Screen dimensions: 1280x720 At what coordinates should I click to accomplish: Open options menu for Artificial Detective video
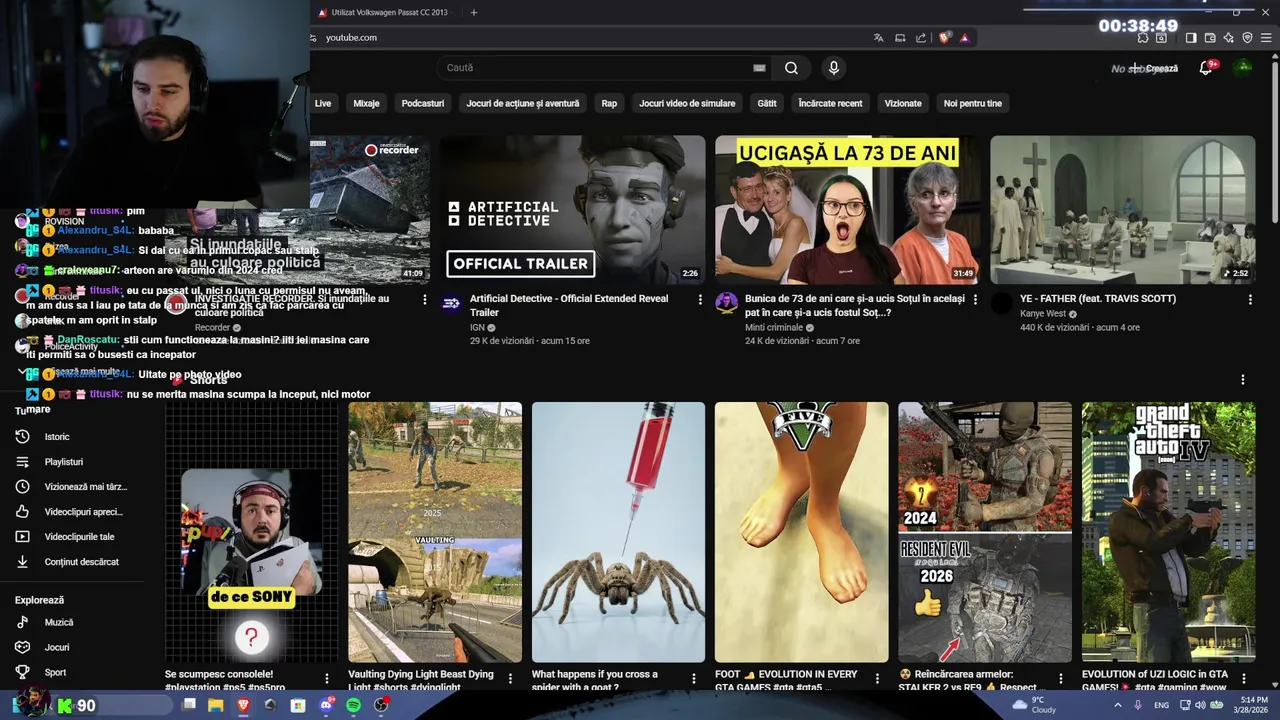click(x=700, y=299)
